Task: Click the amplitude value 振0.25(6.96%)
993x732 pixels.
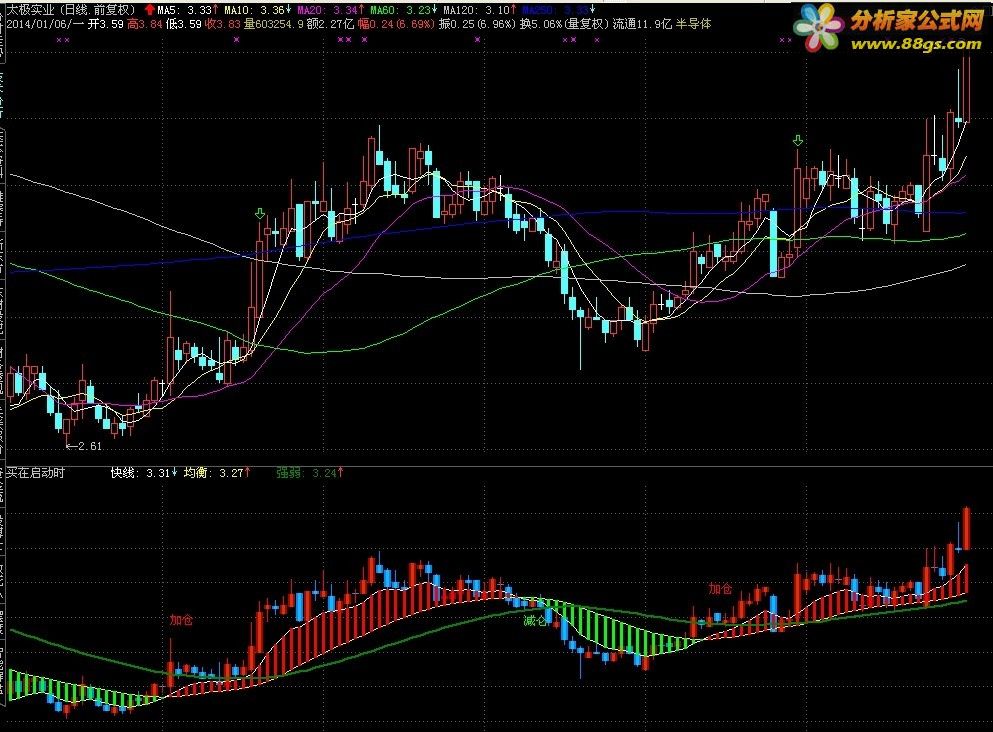Action: [x=478, y=24]
